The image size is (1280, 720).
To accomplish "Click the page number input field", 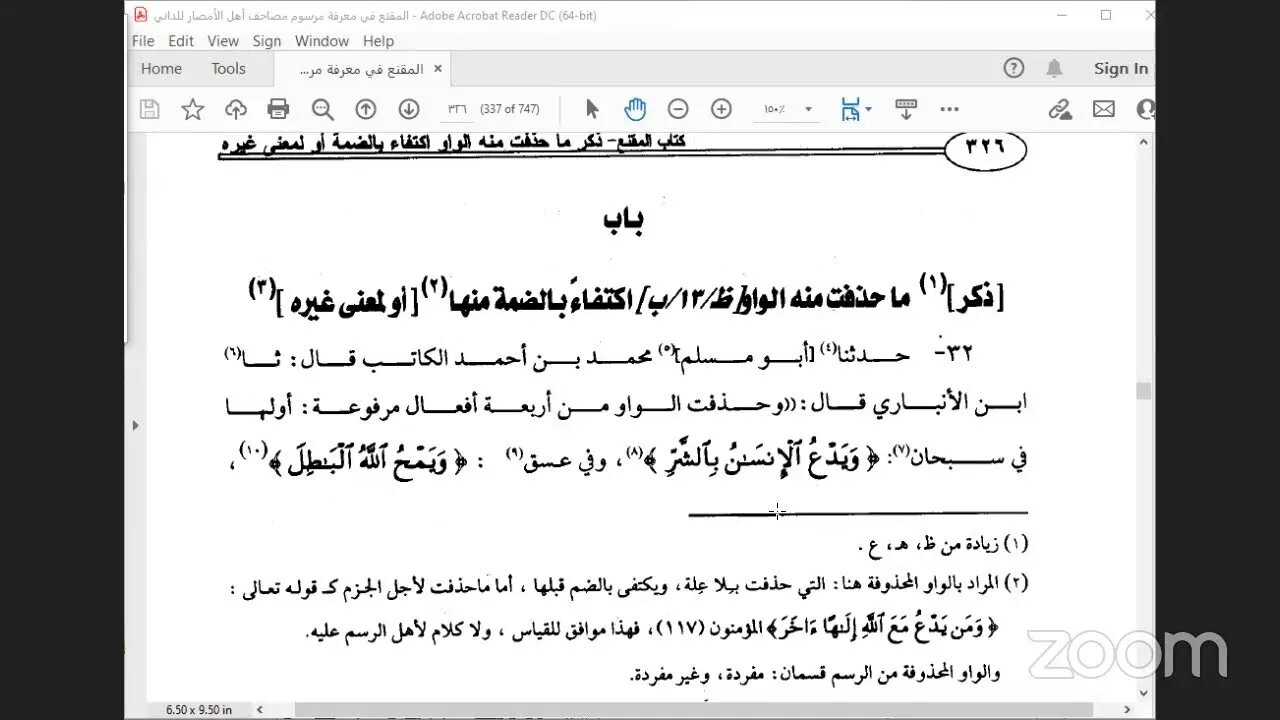I will coord(458,110).
